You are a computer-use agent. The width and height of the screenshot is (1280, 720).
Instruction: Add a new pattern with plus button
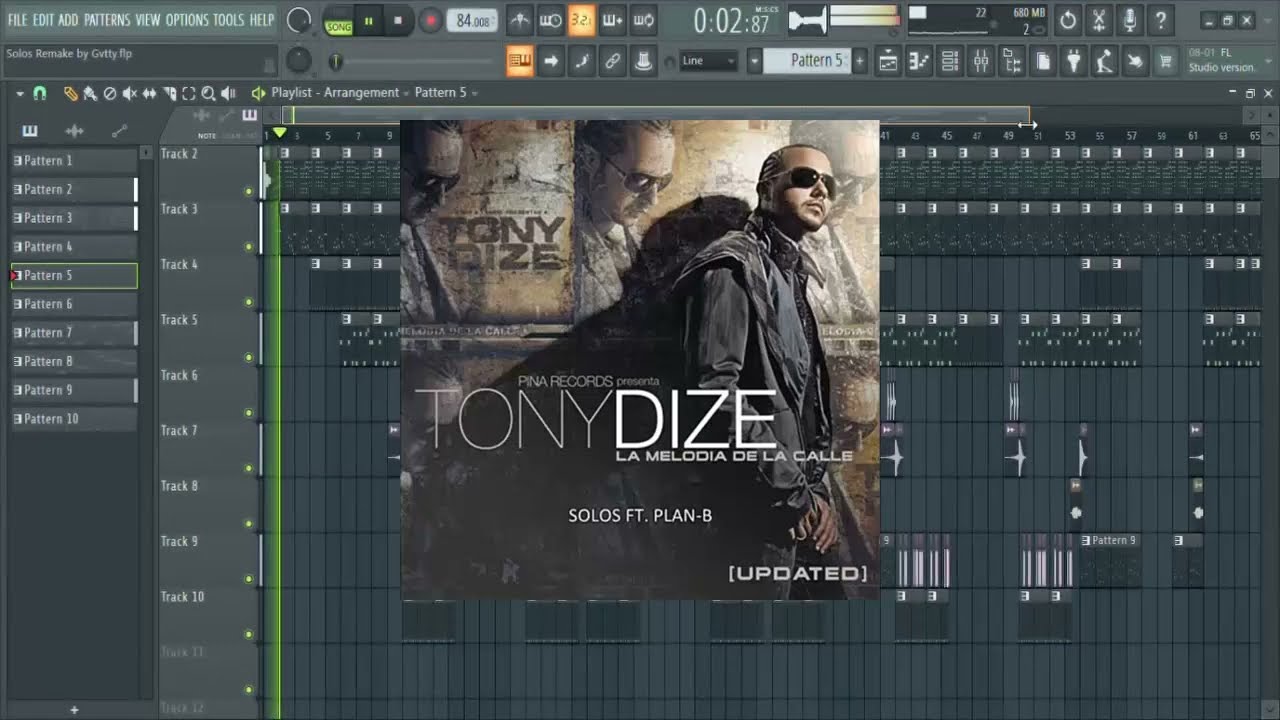[x=859, y=61]
